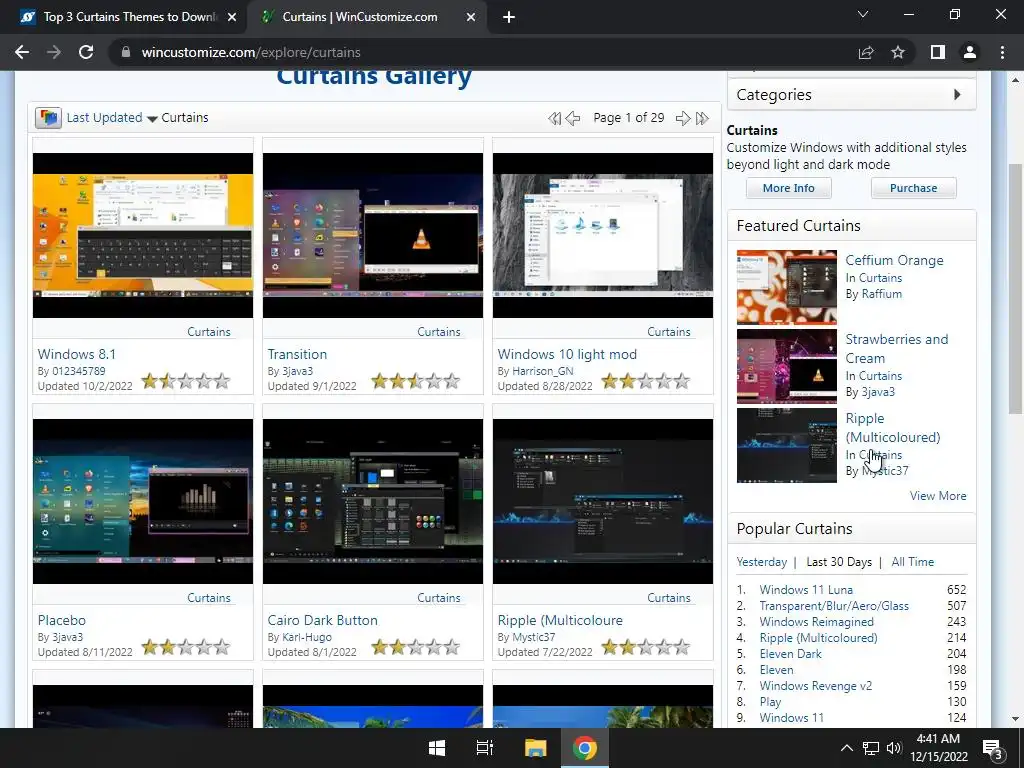Go back using browser back arrow
1024x768 pixels.
pos(22,52)
